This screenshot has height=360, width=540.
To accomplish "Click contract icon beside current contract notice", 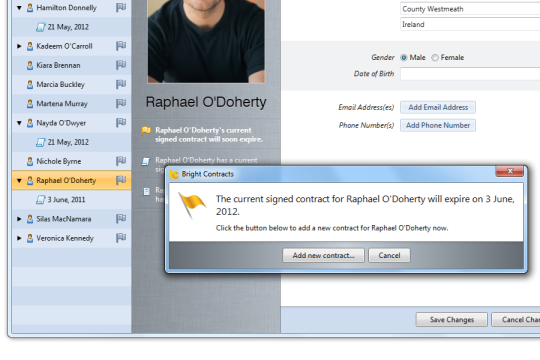I will [146, 161].
